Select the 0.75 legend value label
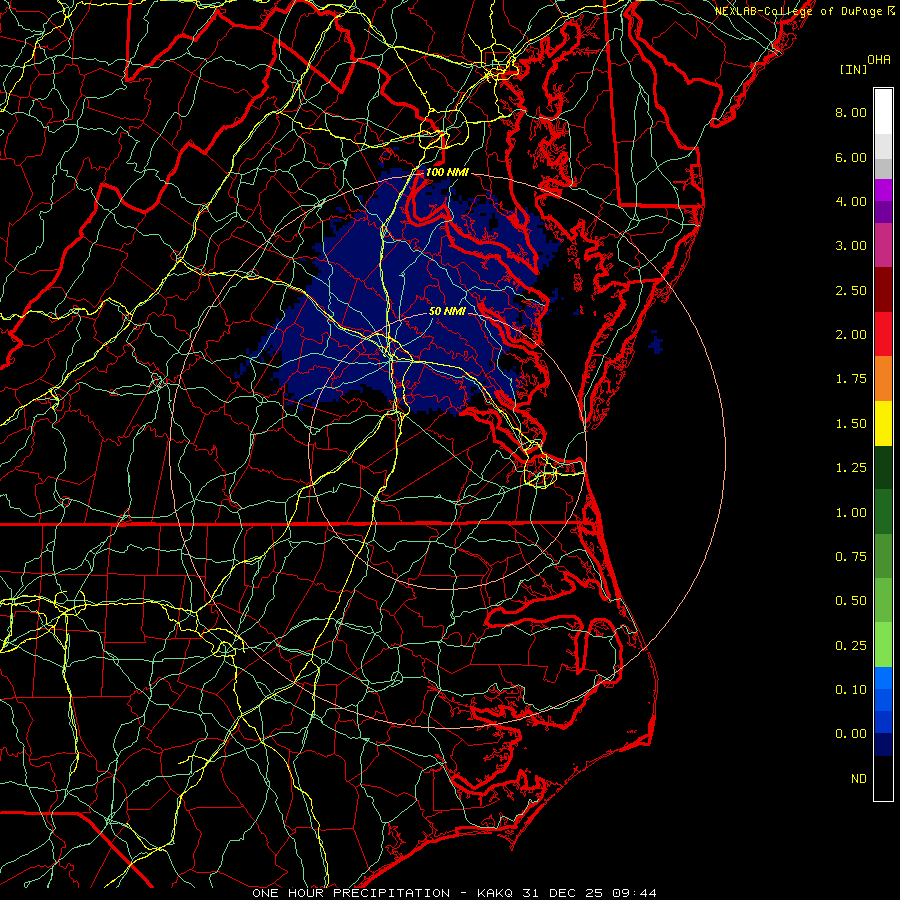This screenshot has height=900, width=900. tap(851, 557)
